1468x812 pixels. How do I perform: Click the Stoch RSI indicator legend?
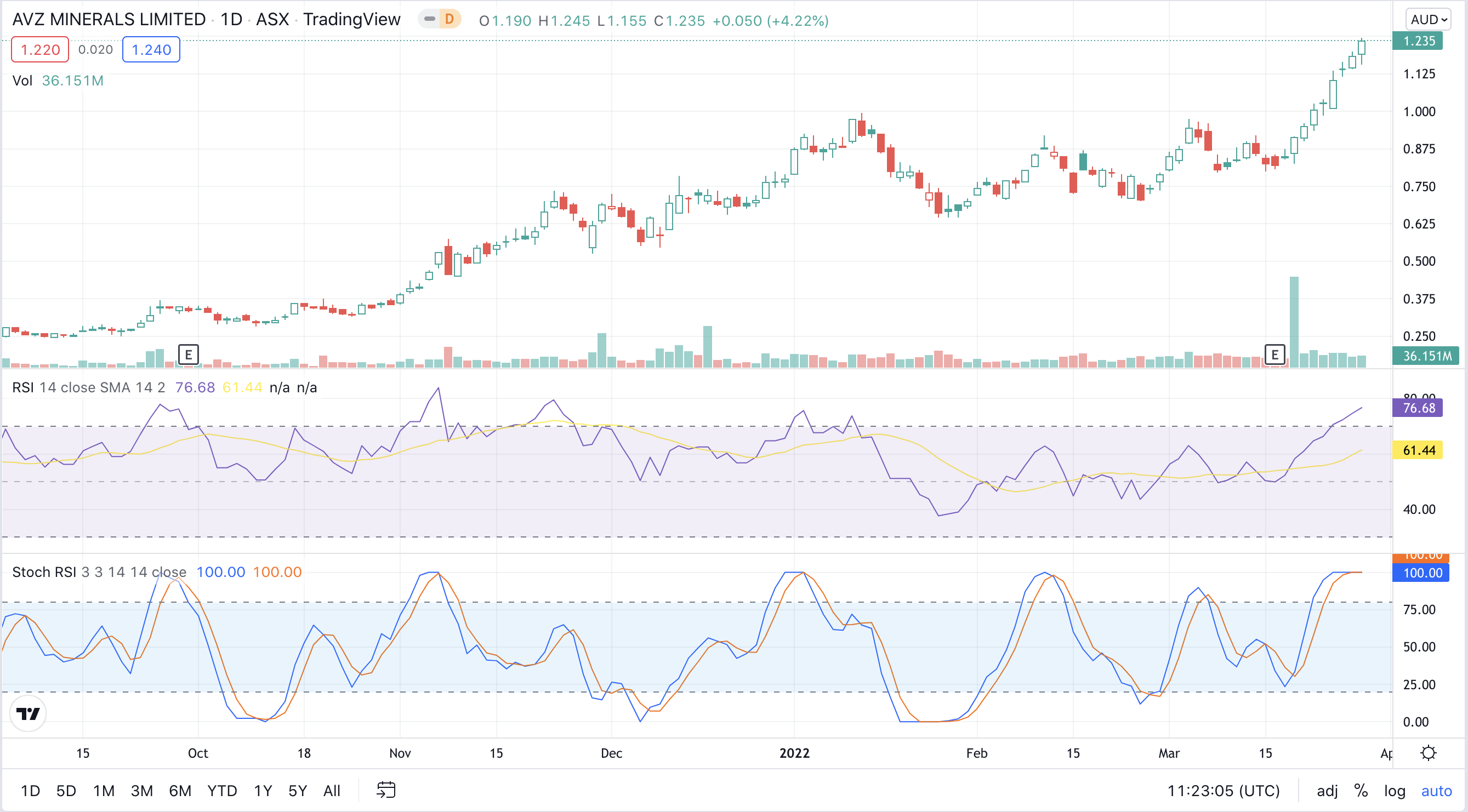click(99, 571)
